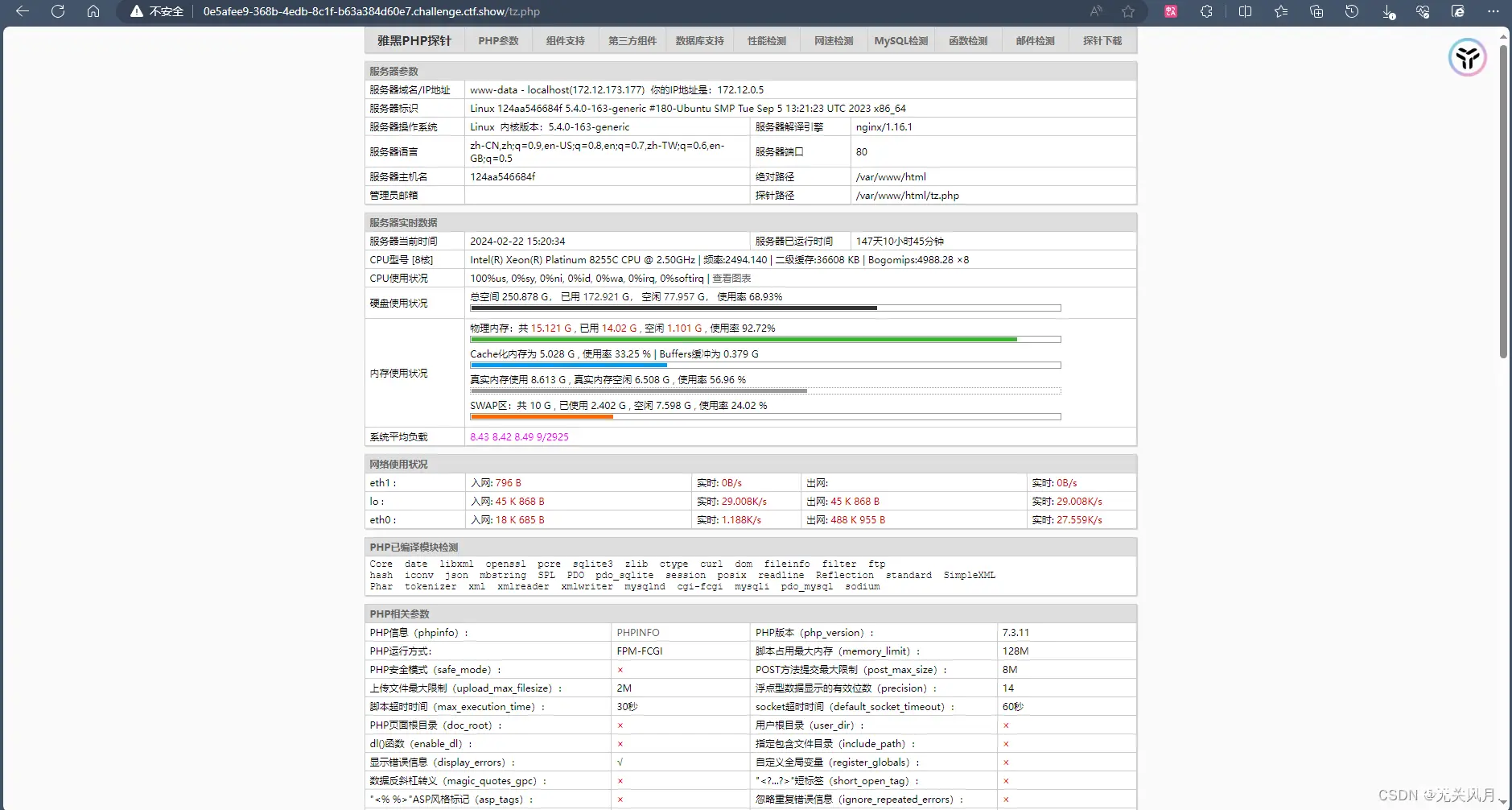Select the uptime value 147天10小时45分钟
The image size is (1512, 810).
coord(900,242)
